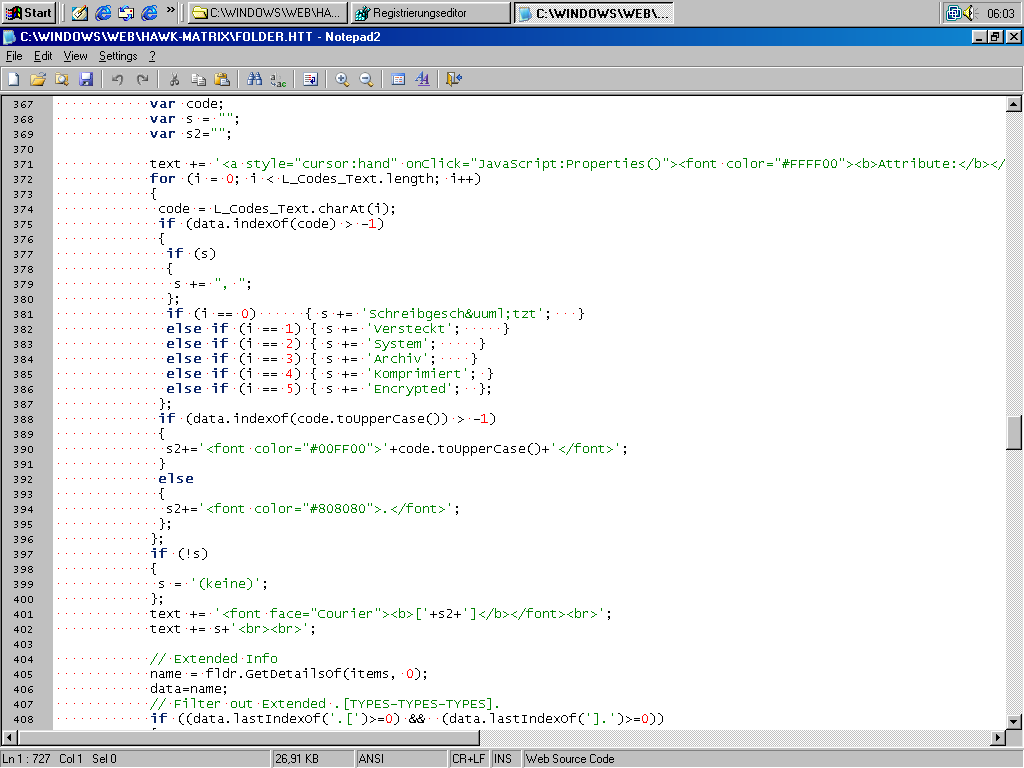Click CR+LF line ending indicator
The image size is (1024, 768).
click(x=468, y=759)
